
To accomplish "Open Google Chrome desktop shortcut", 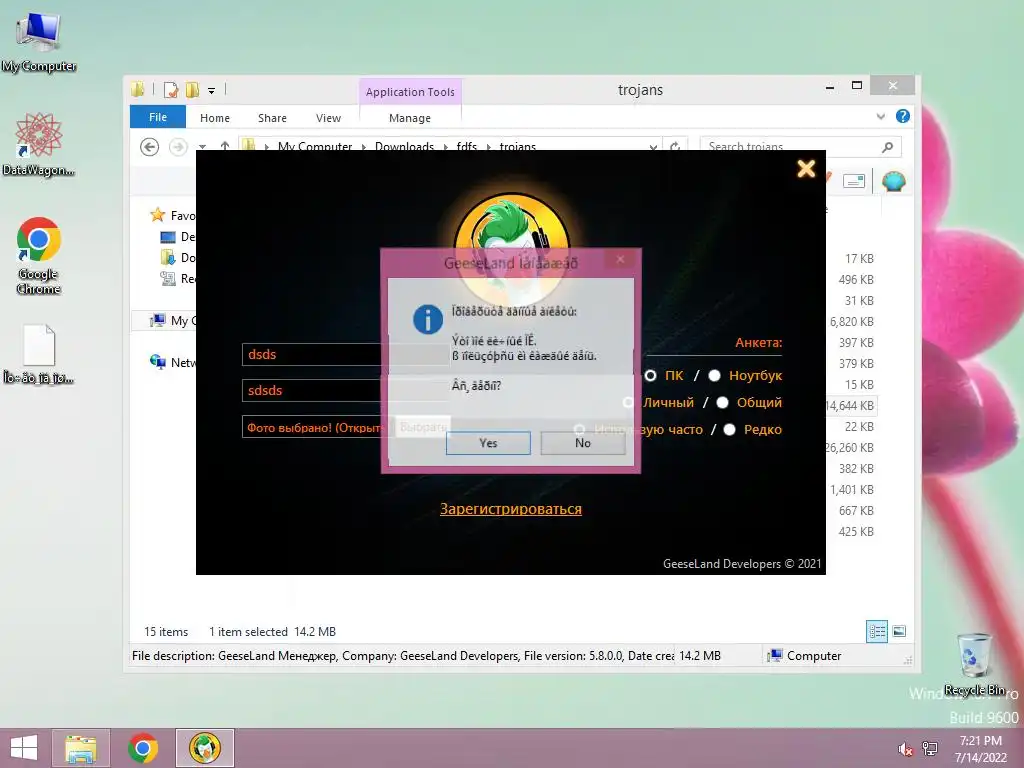I will pos(39,256).
